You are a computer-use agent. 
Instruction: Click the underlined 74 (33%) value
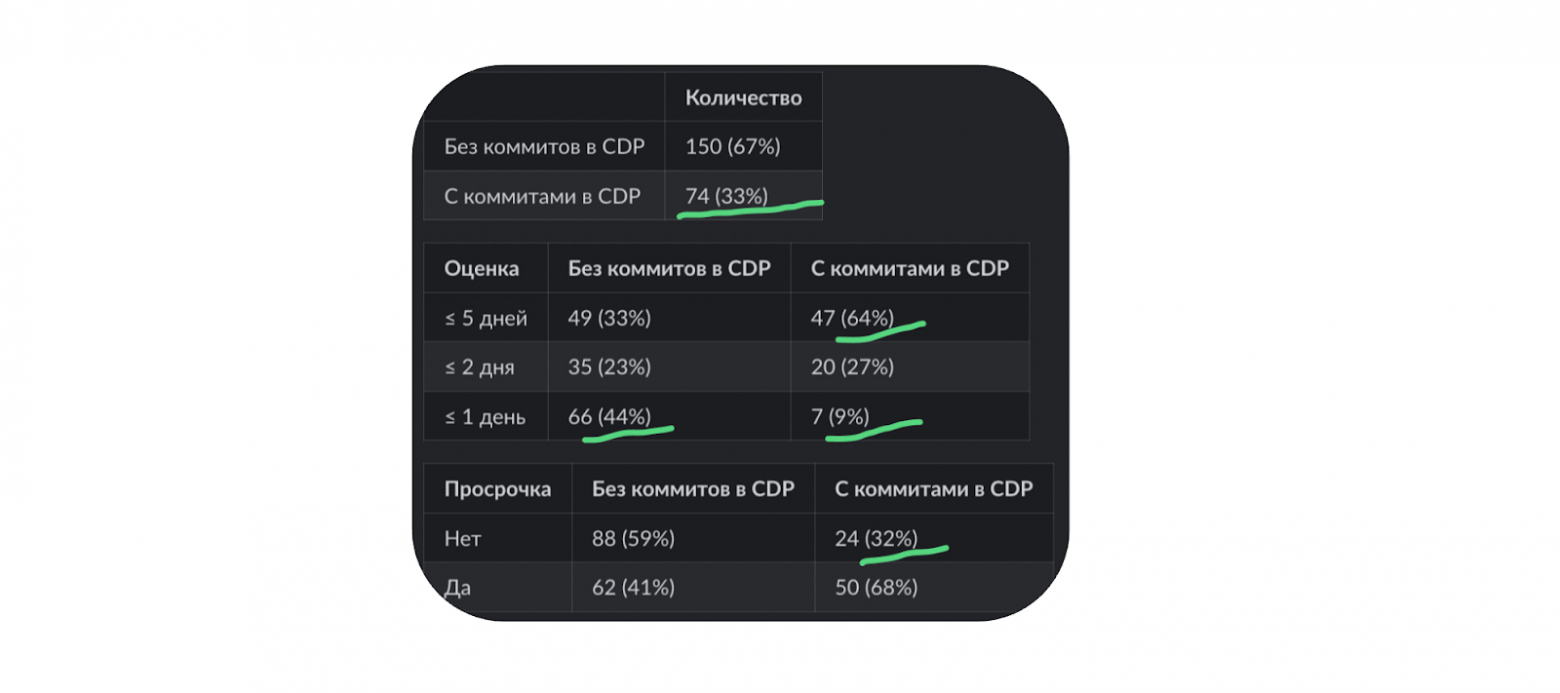[x=726, y=197]
